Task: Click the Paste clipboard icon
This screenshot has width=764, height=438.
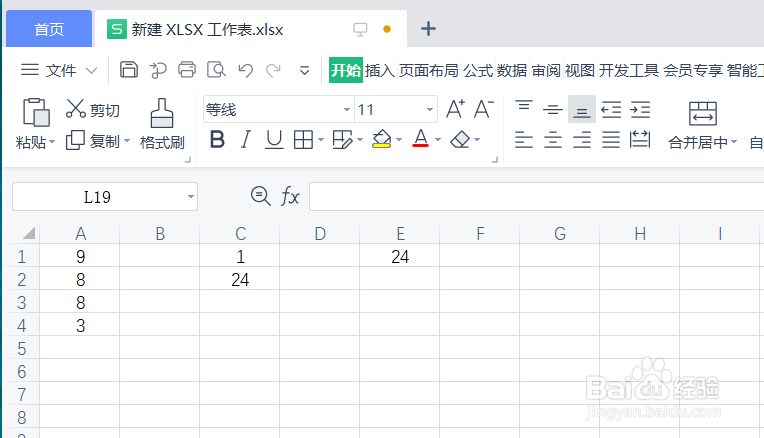Action: pos(36,112)
